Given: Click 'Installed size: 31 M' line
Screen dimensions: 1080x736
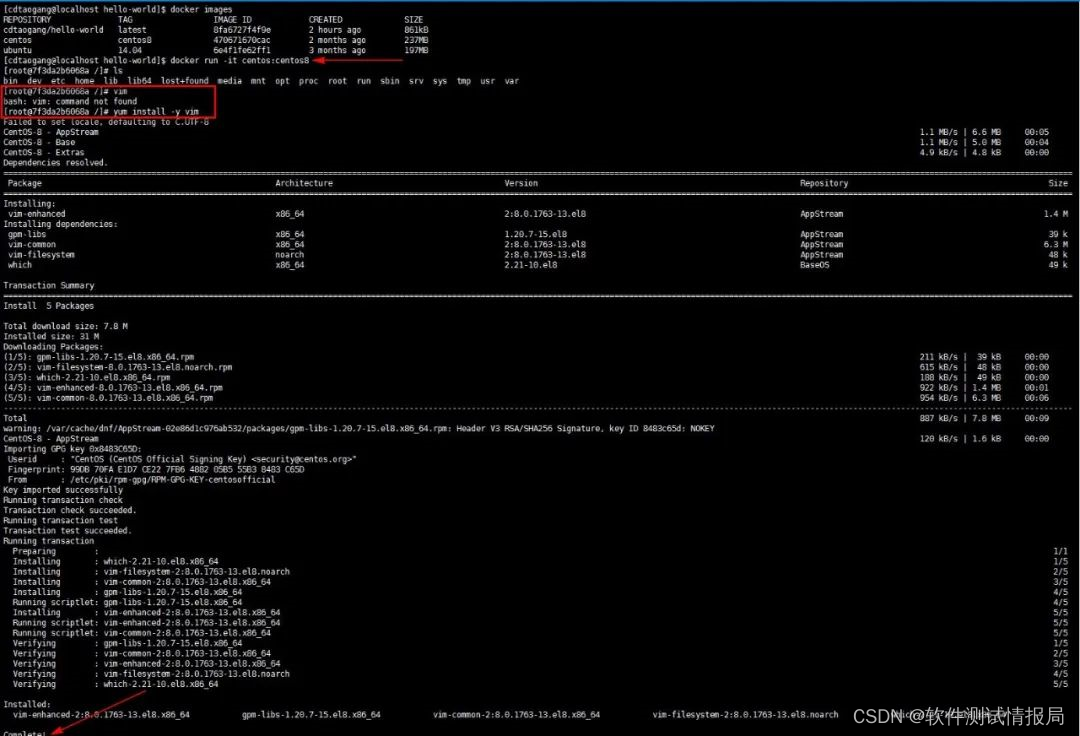Looking at the screenshot, I should 51,337.
